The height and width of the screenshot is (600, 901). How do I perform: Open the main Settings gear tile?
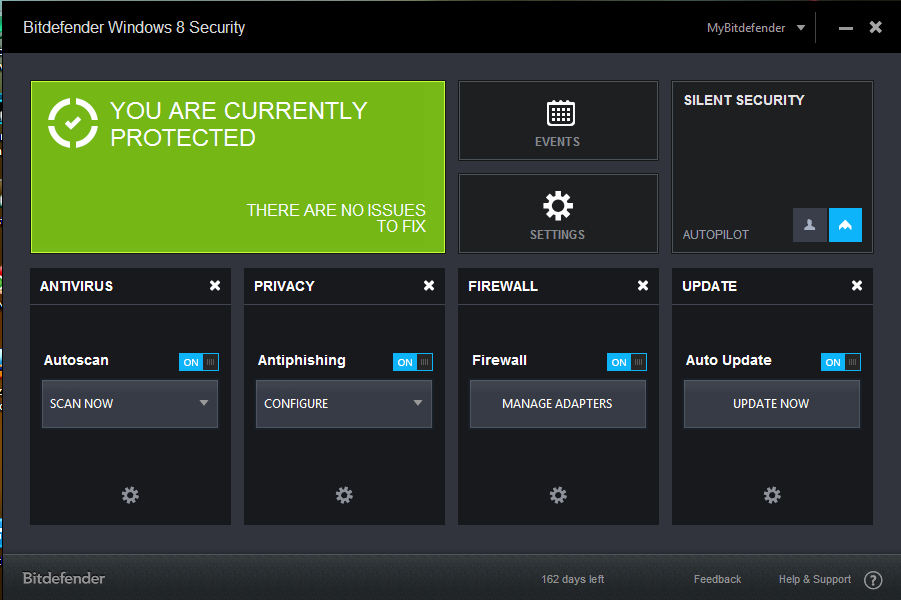558,213
